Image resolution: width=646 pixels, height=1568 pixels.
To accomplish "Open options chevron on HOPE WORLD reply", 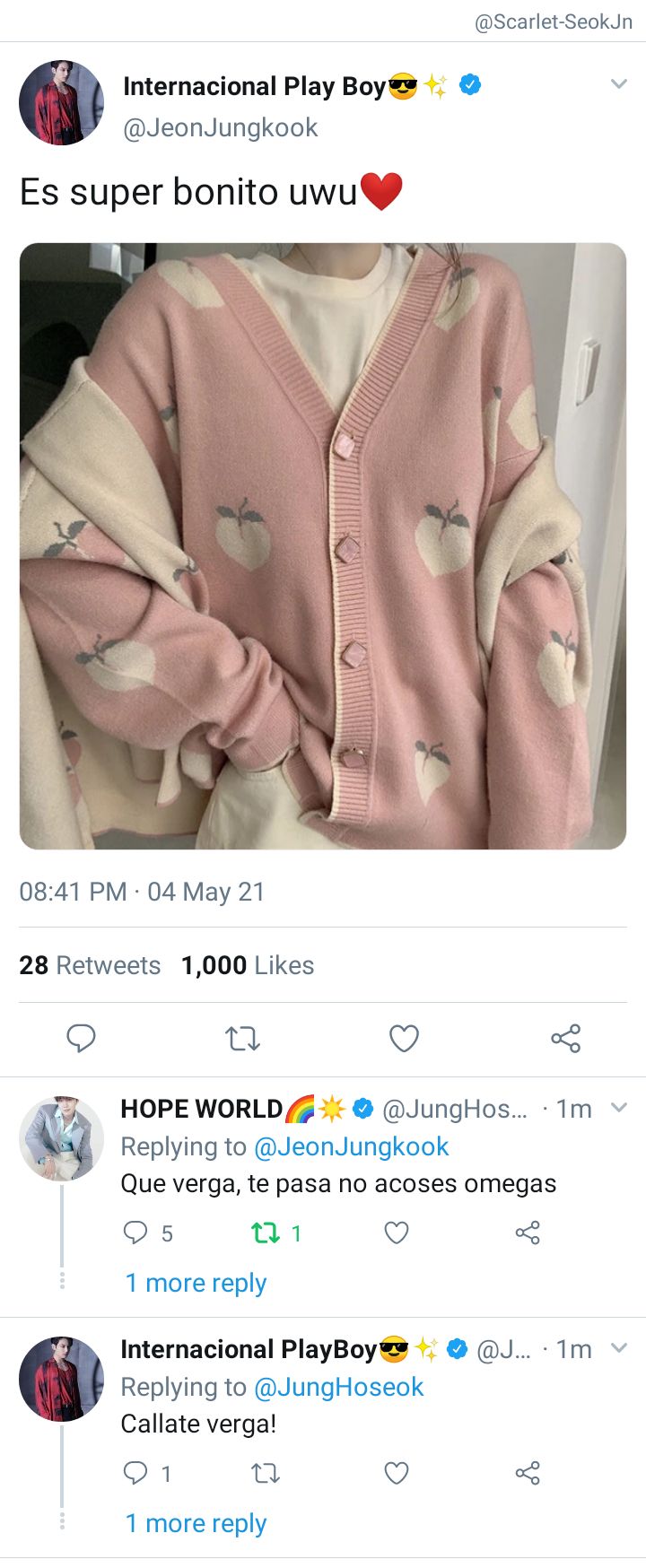I will 618,1108.
